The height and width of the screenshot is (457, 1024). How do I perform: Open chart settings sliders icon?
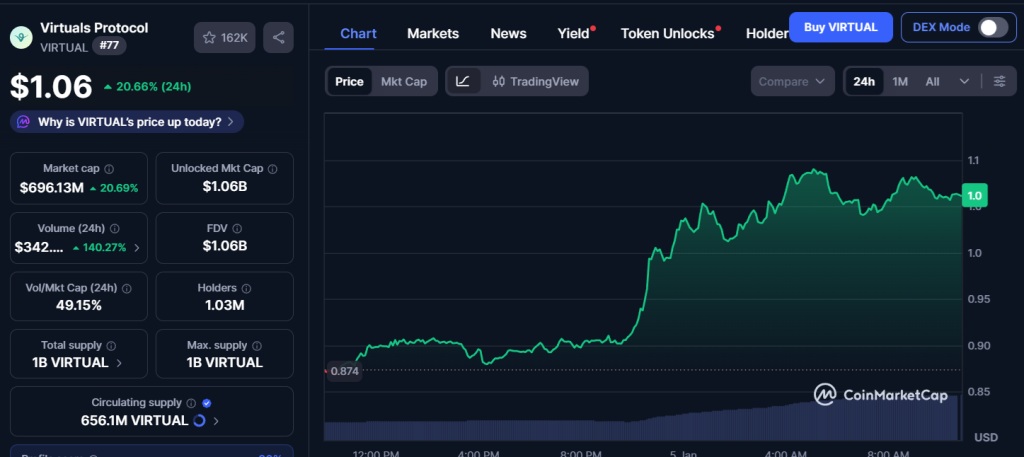click(x=999, y=81)
